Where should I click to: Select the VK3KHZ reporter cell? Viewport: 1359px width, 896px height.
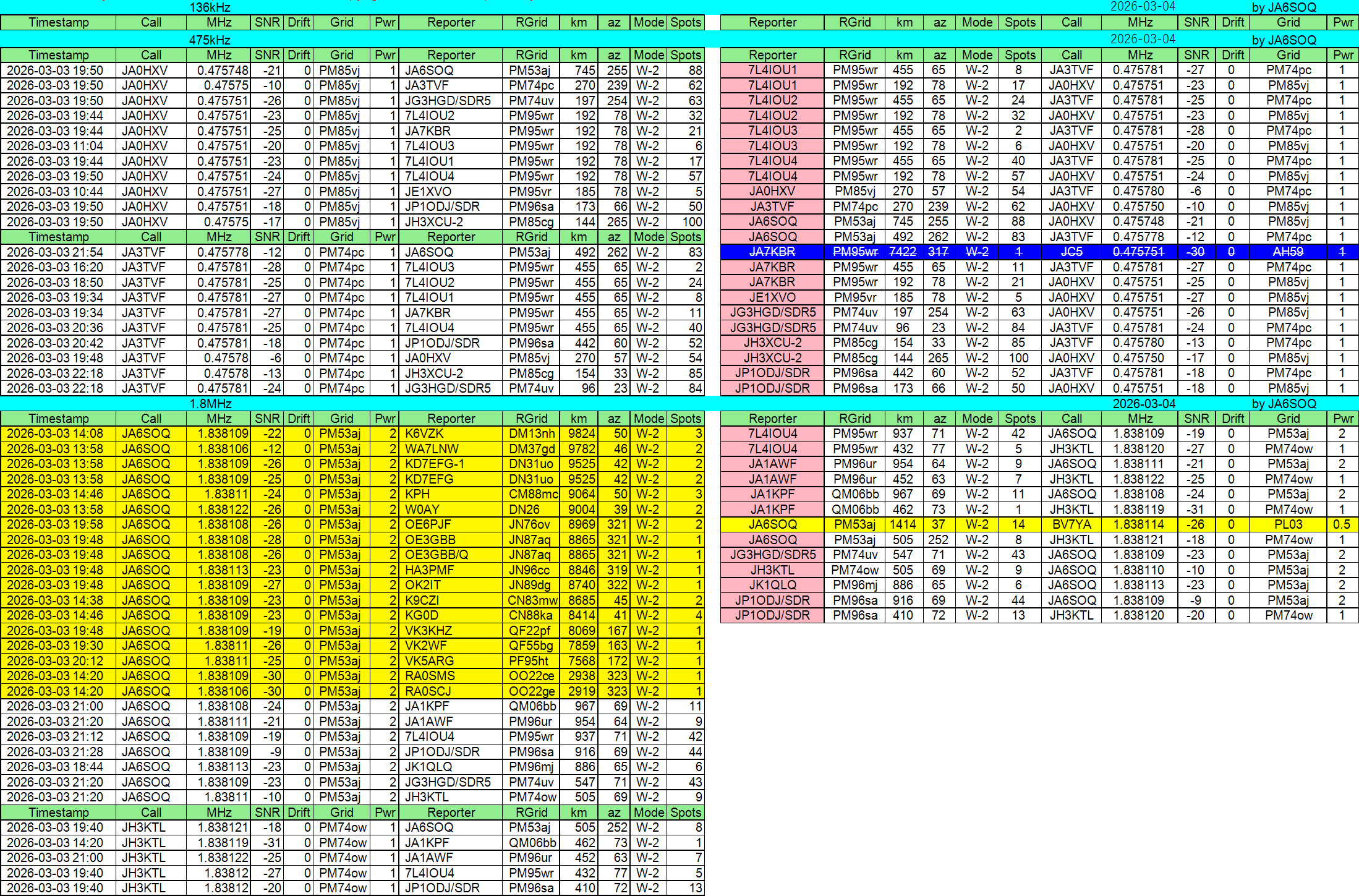coord(449,631)
